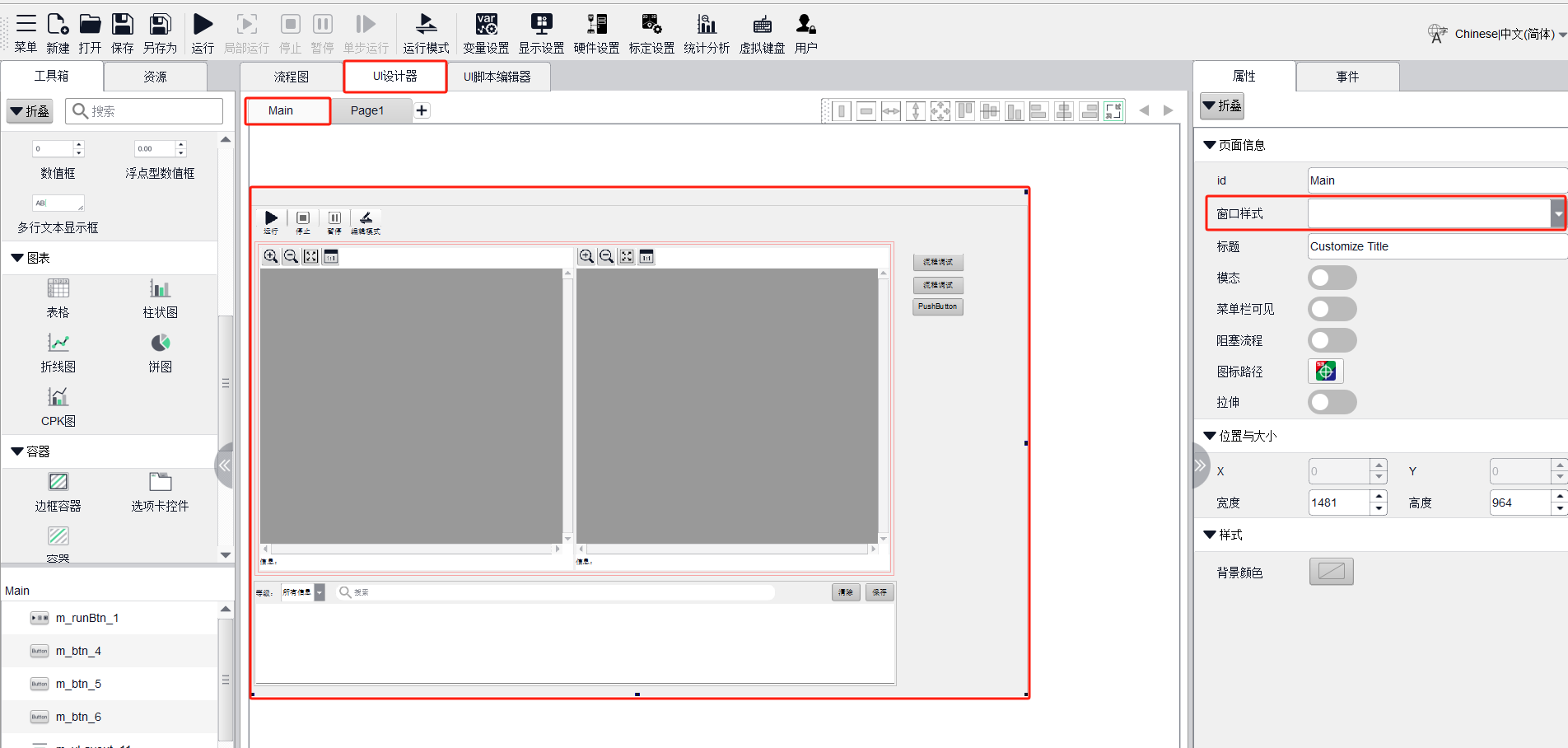This screenshot has width=1568, height=748.
Task: Select the 多行文本显示框 widget
Action: pyautogui.click(x=58, y=214)
